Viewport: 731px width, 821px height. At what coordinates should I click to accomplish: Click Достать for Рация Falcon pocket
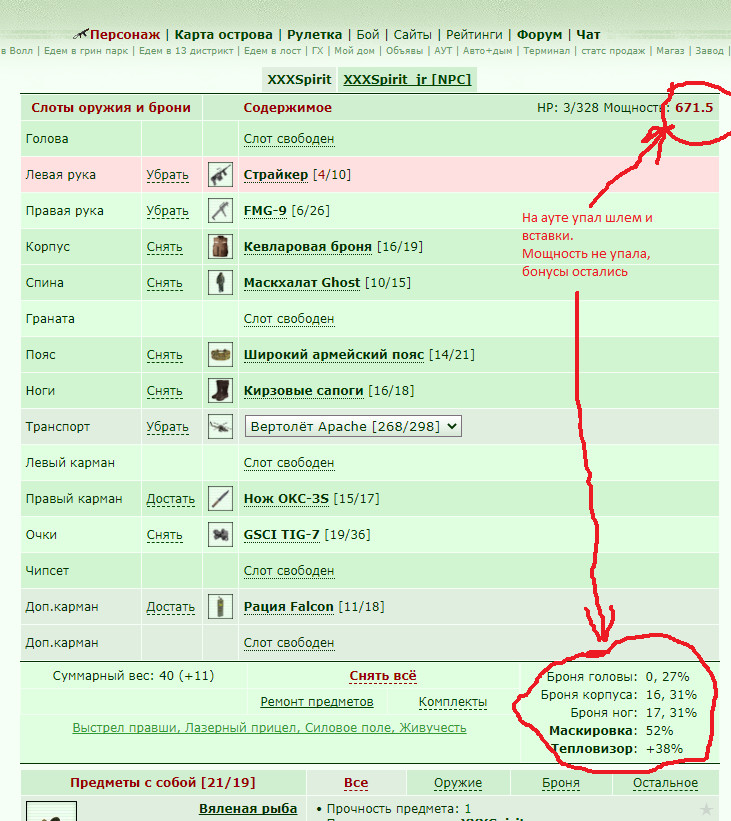pos(171,607)
